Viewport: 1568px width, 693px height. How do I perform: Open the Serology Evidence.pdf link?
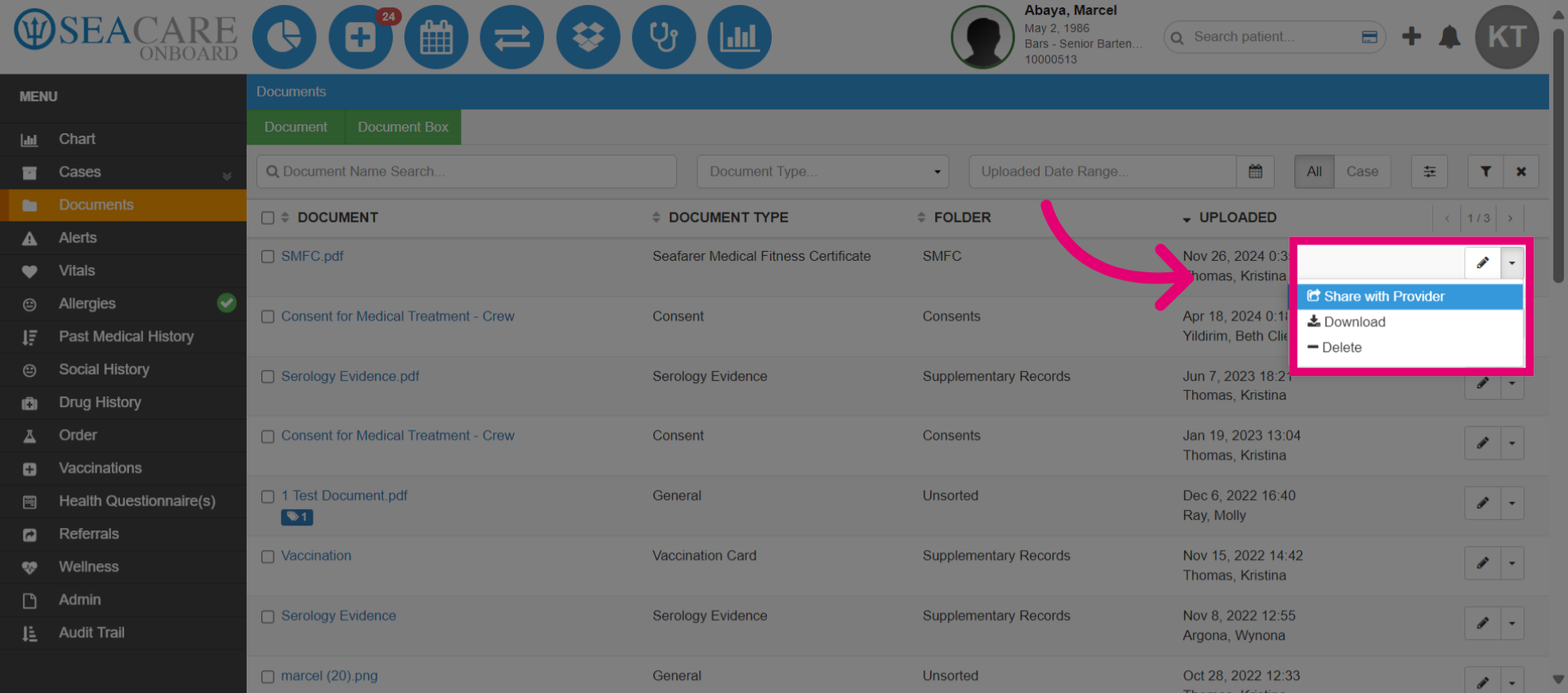click(x=350, y=376)
